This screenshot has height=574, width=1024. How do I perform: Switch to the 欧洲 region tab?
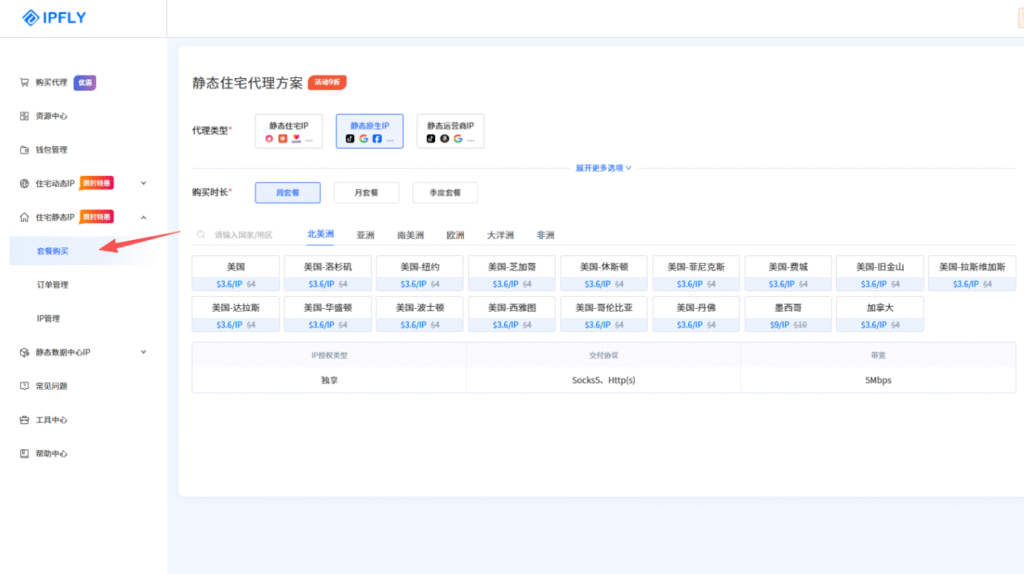(x=455, y=235)
